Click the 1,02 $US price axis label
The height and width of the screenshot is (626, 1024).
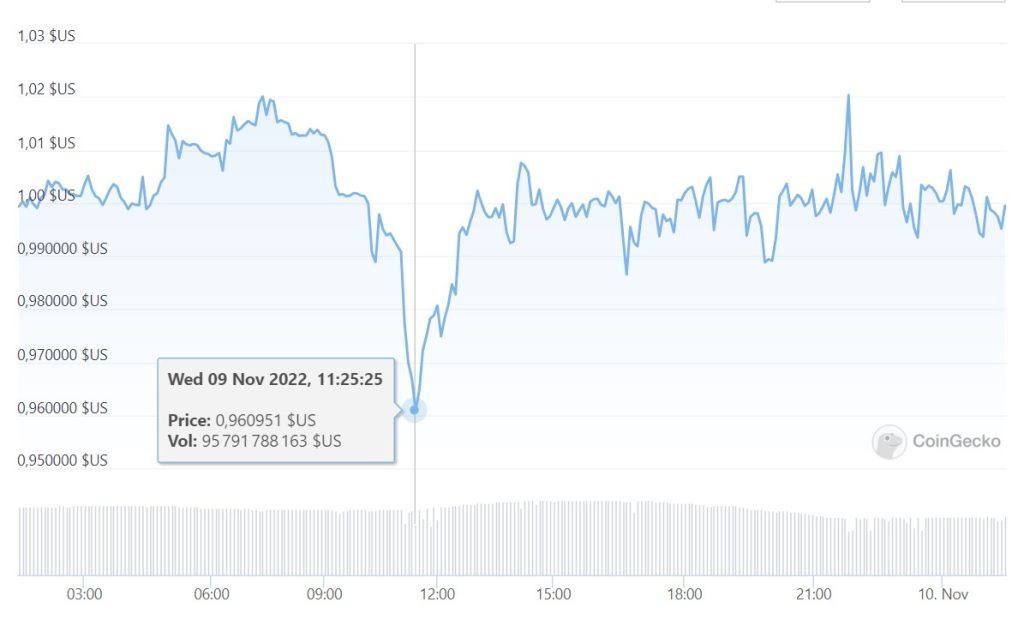click(x=46, y=89)
